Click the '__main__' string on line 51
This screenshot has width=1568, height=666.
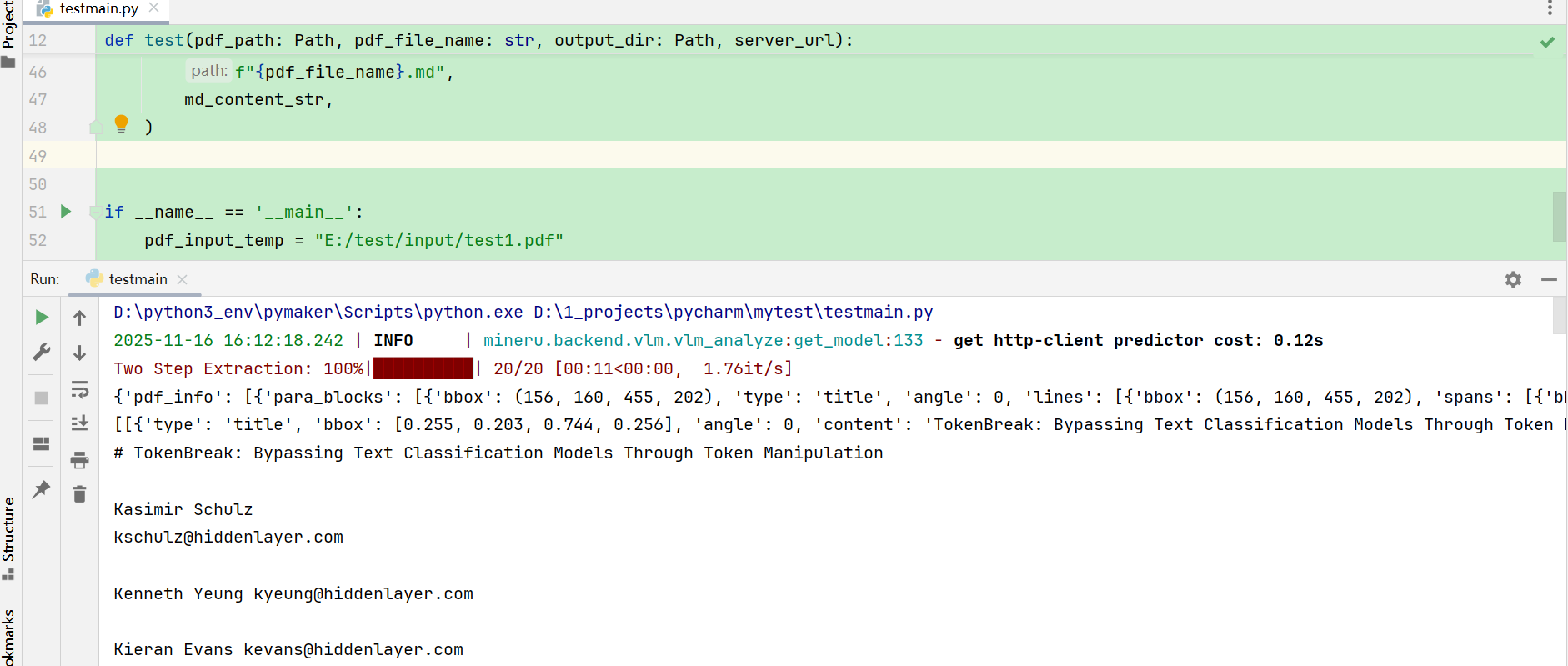pyautogui.click(x=304, y=213)
